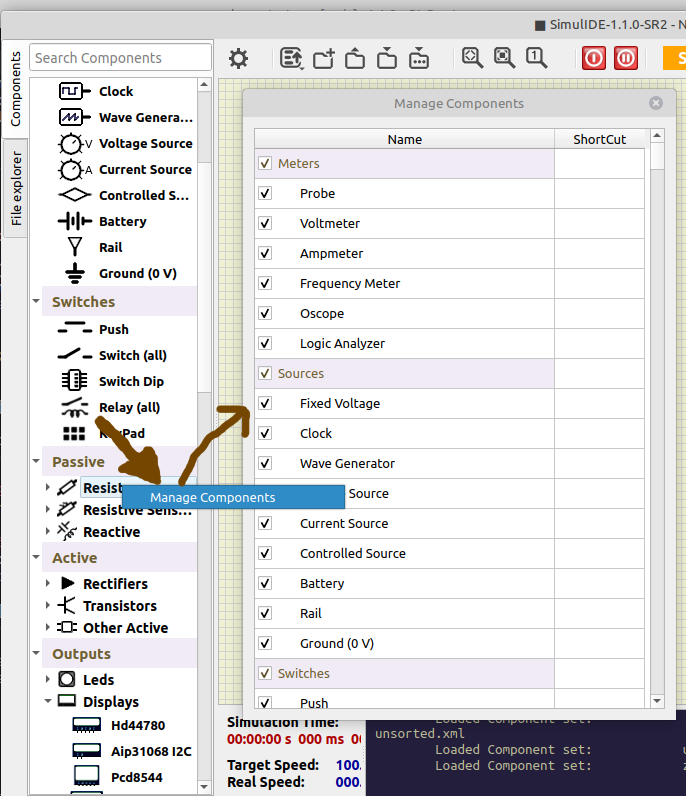
Task: Close the Manage Components dialog
Action: (656, 103)
